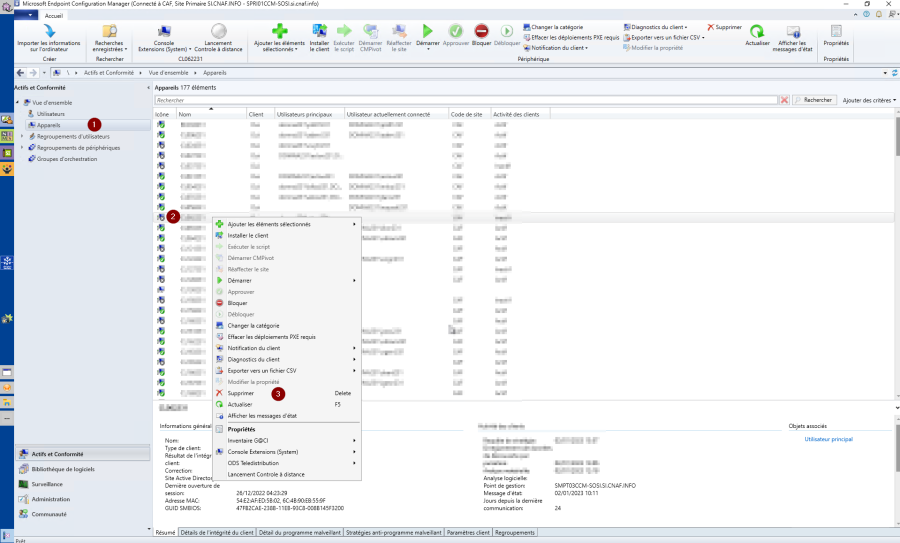Click Utilisateur principal link
Screen dimensions: 900x543
tap(828, 439)
